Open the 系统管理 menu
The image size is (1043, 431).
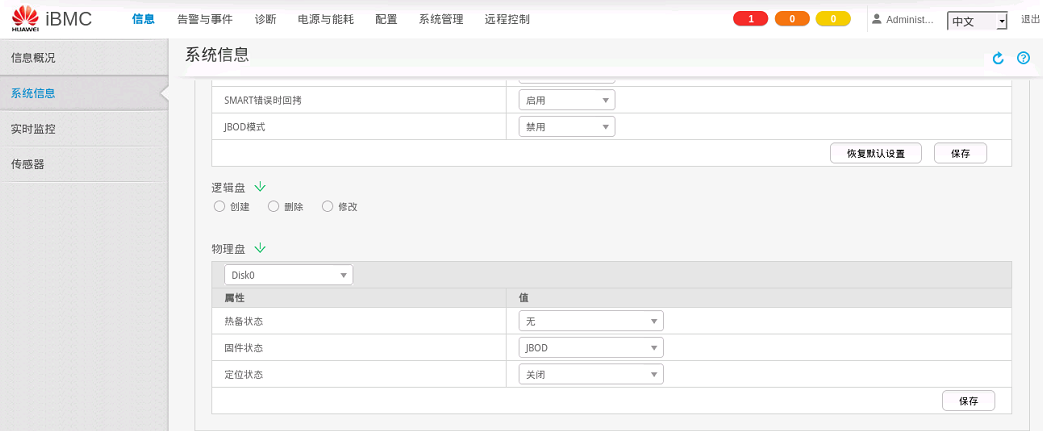(441, 19)
